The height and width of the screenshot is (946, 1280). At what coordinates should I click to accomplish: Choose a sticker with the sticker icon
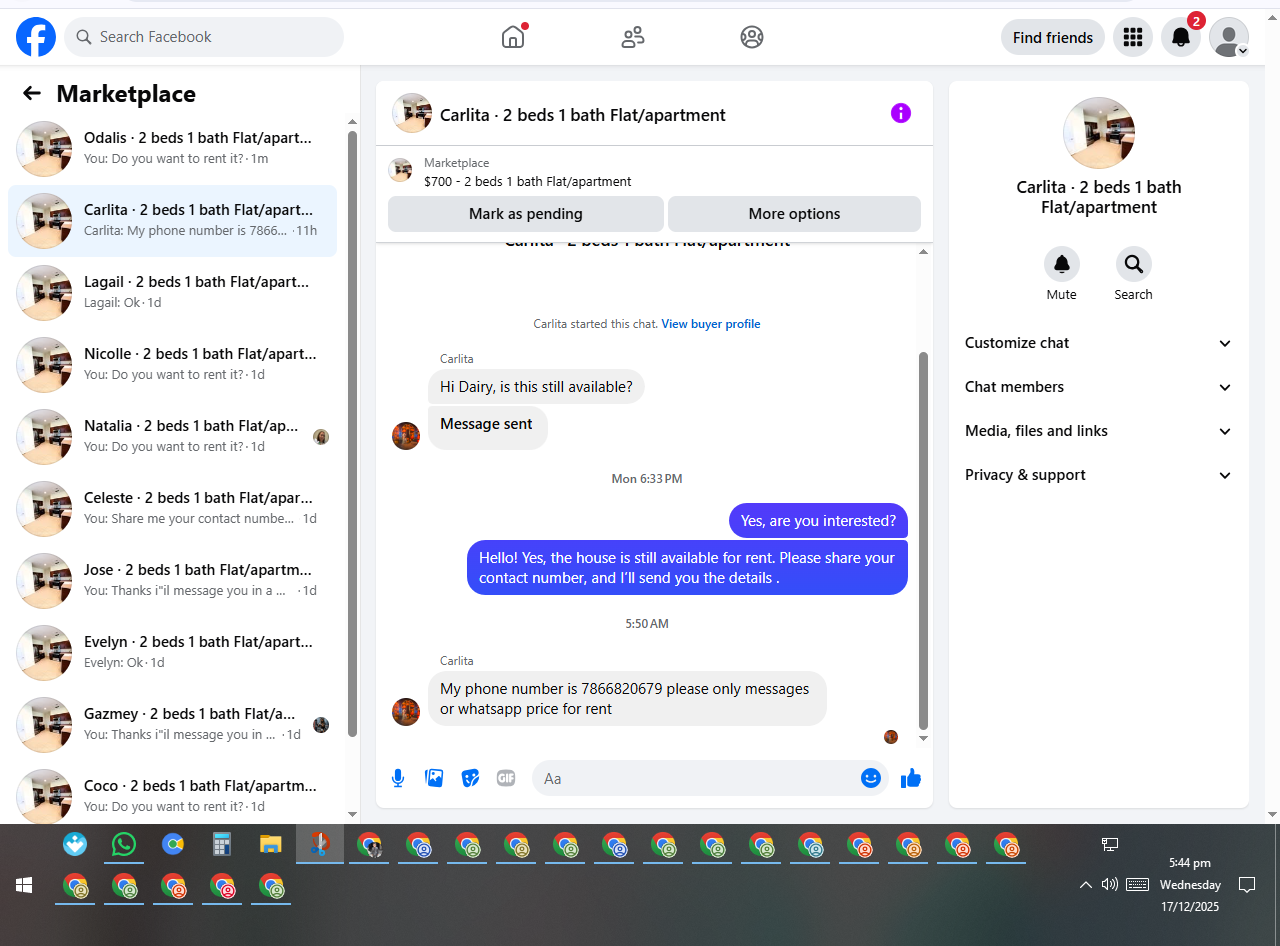(470, 778)
